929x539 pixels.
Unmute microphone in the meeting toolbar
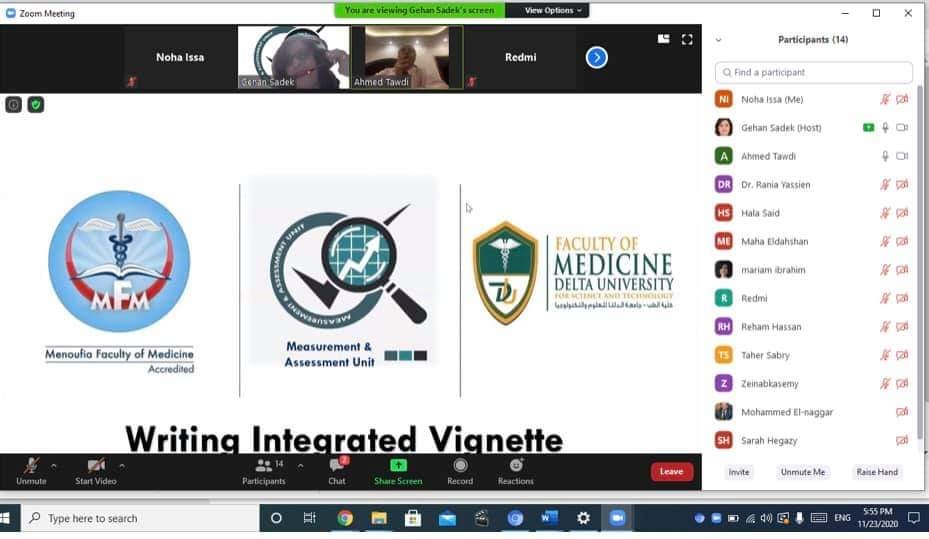coord(31,471)
